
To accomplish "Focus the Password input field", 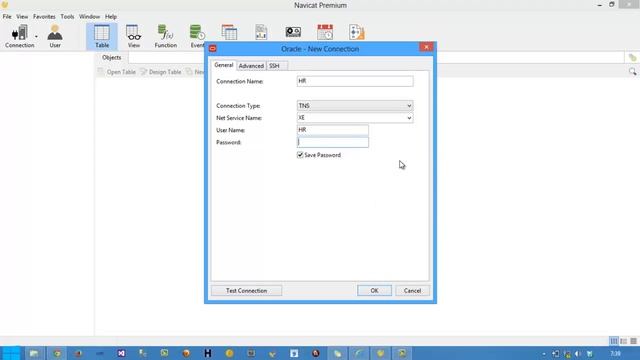I will 333,142.
